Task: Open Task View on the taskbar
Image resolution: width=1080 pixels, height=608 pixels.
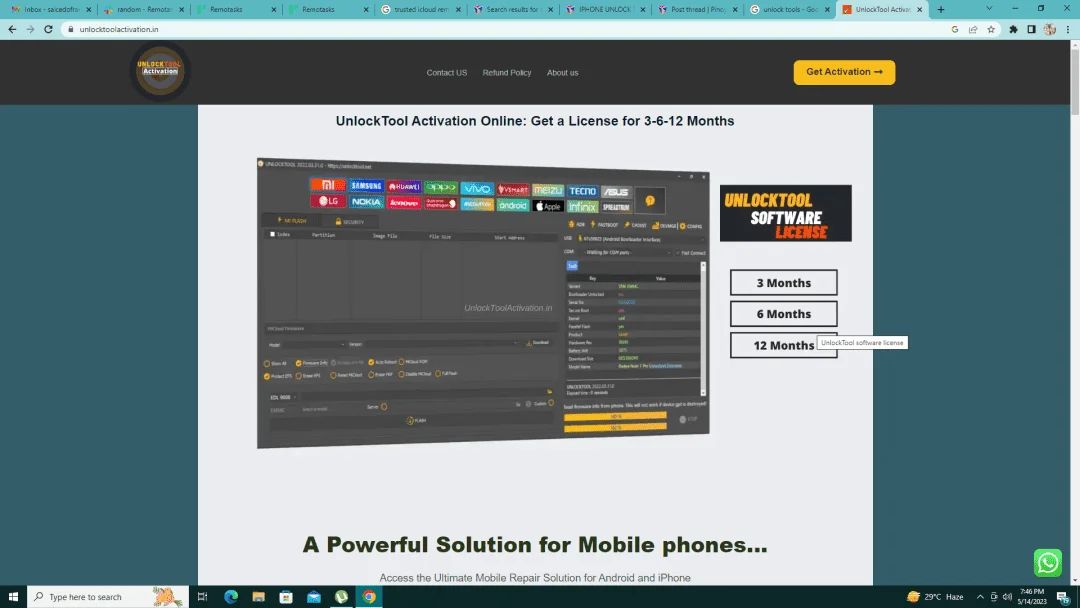Action: click(202, 596)
